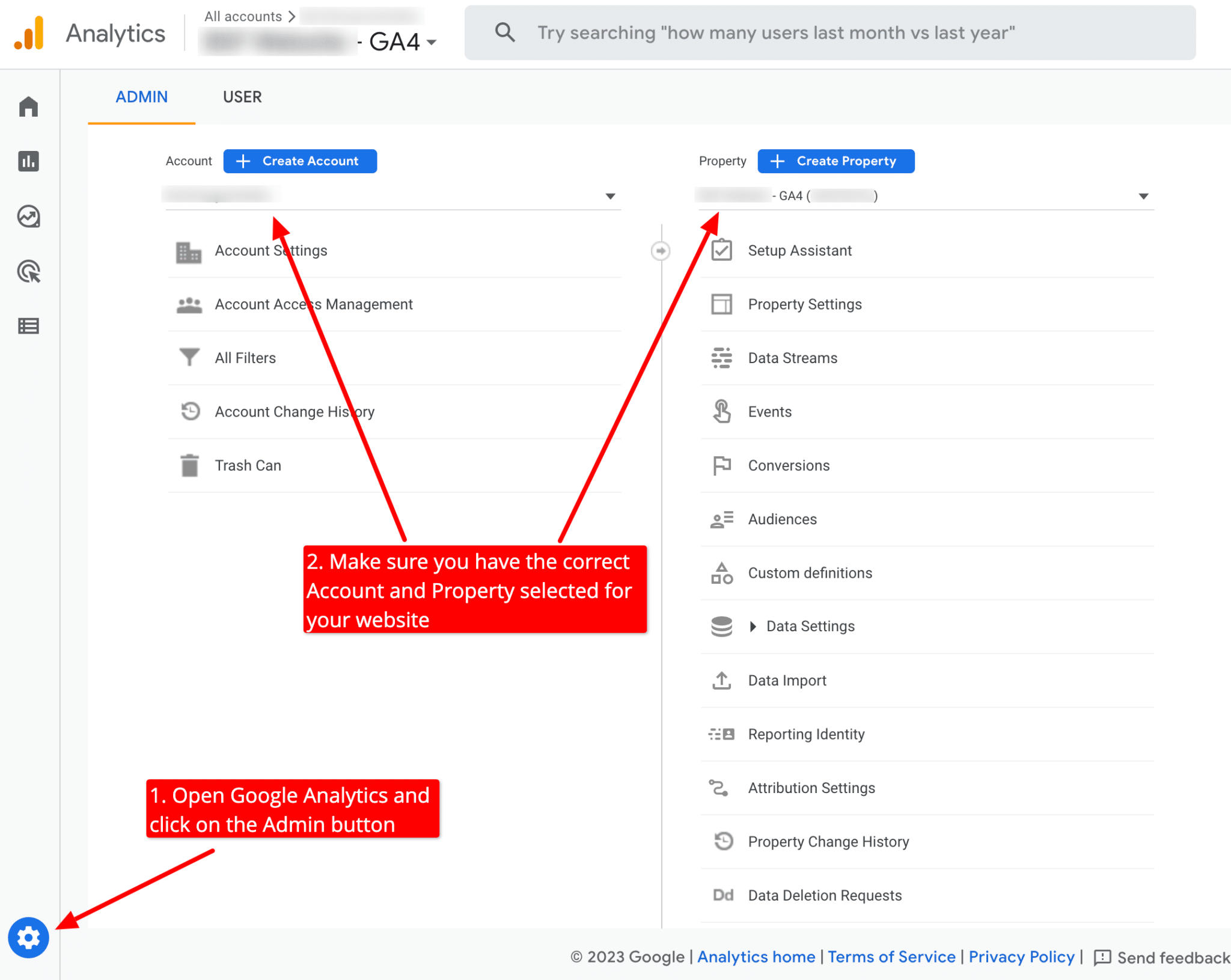Switch to the ADMIN tab
Viewport: 1231px width, 980px height.
point(141,97)
